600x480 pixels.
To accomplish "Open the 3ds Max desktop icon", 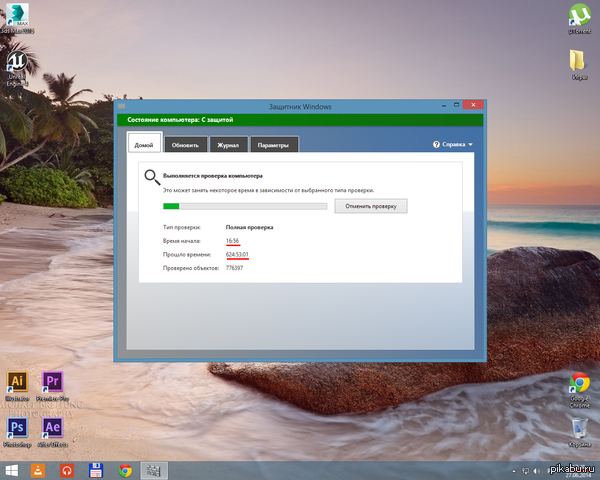I will click(17, 19).
